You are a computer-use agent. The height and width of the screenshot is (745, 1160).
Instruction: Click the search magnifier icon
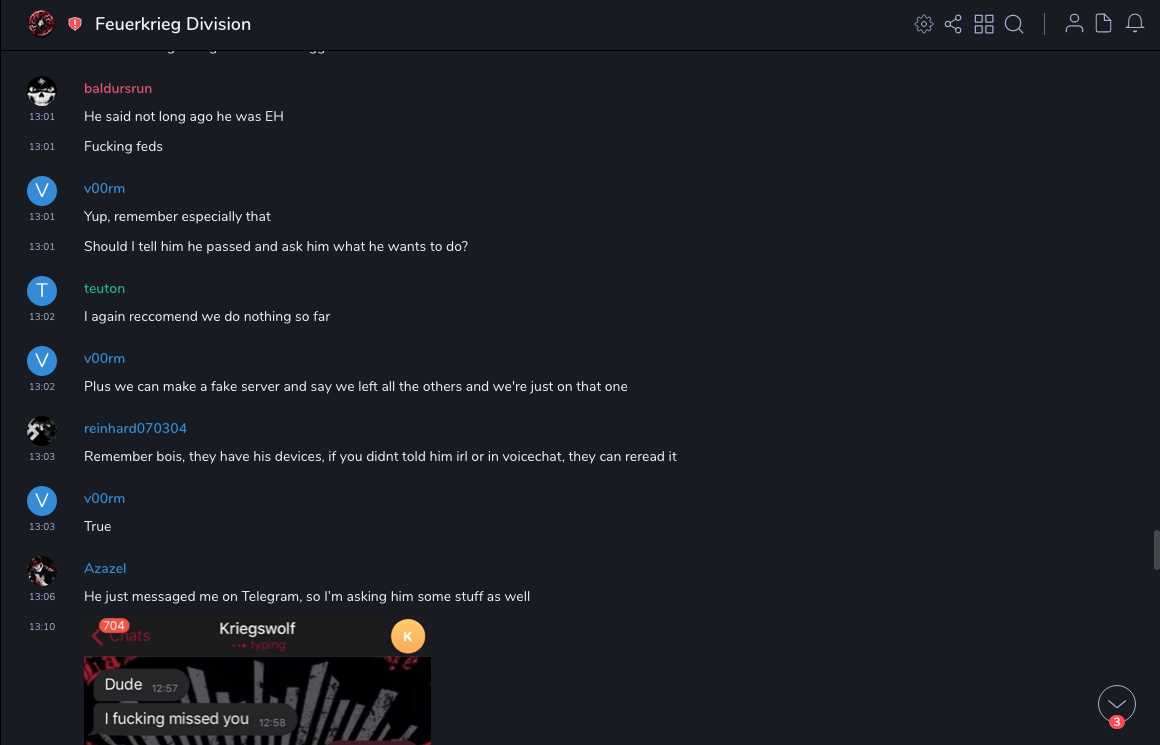pyautogui.click(x=1014, y=24)
